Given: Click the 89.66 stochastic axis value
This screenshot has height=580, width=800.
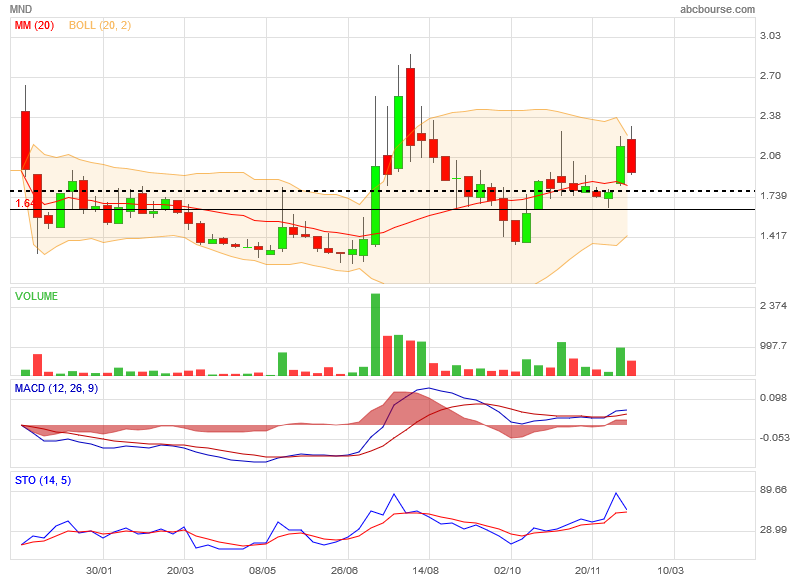Looking at the screenshot, I should 773,490.
